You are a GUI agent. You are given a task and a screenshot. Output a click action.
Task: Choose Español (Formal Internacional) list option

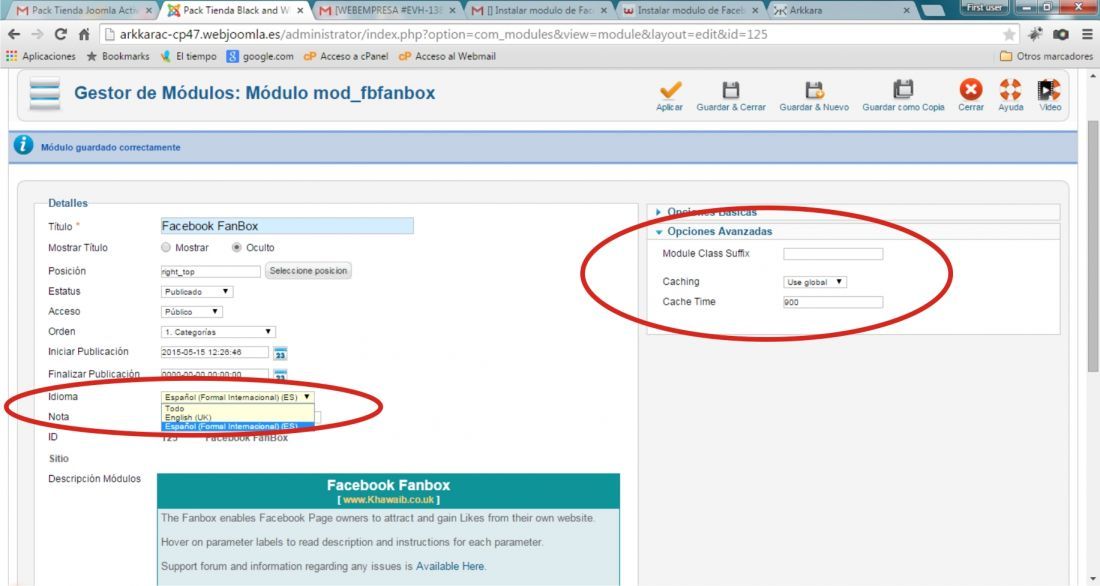(x=237, y=426)
